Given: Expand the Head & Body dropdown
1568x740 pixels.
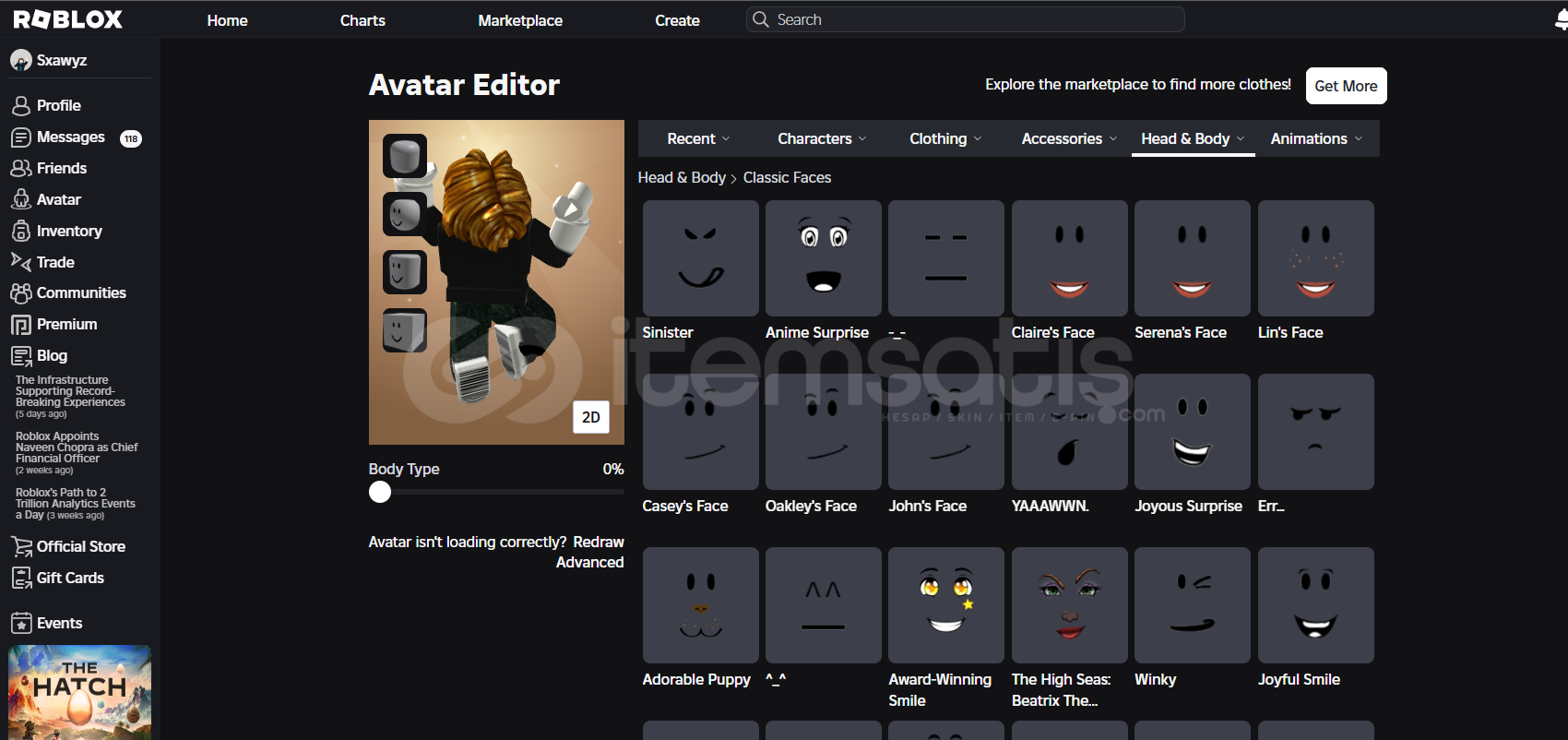Looking at the screenshot, I should (1194, 138).
